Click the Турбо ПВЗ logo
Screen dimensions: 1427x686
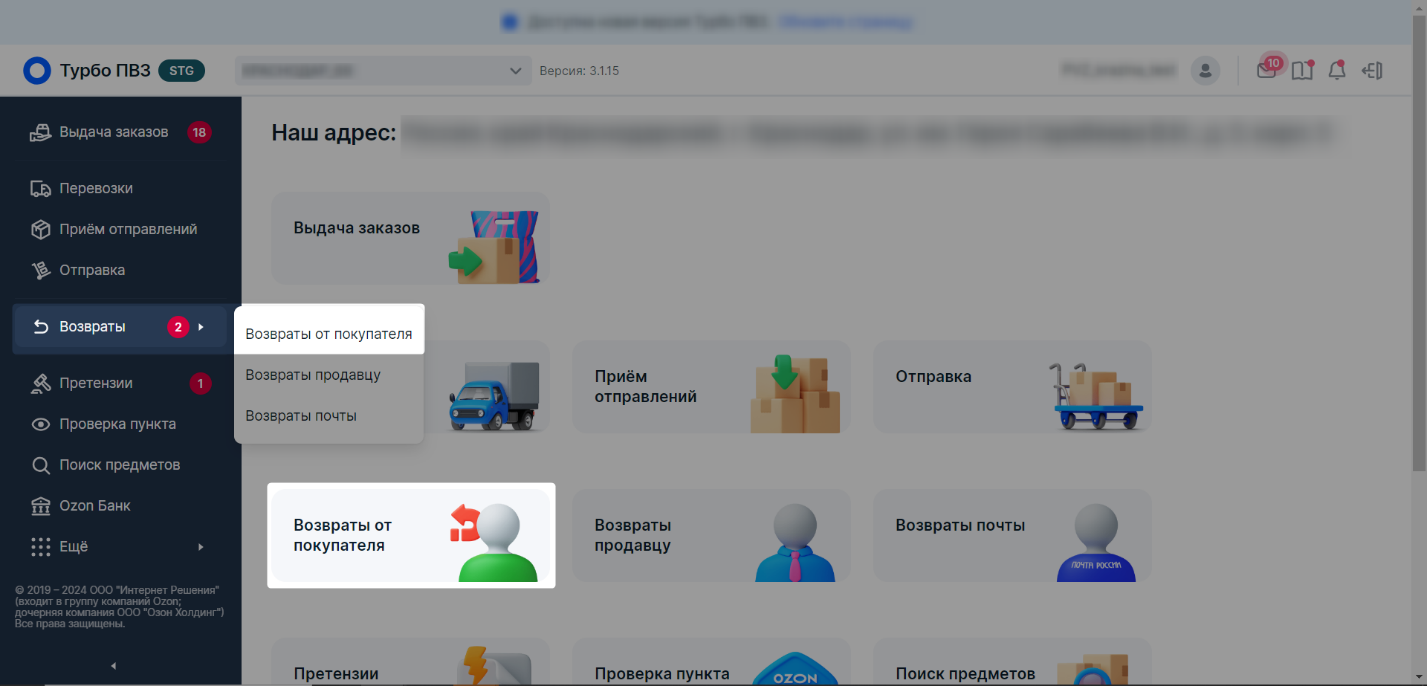pyautogui.click(x=87, y=70)
